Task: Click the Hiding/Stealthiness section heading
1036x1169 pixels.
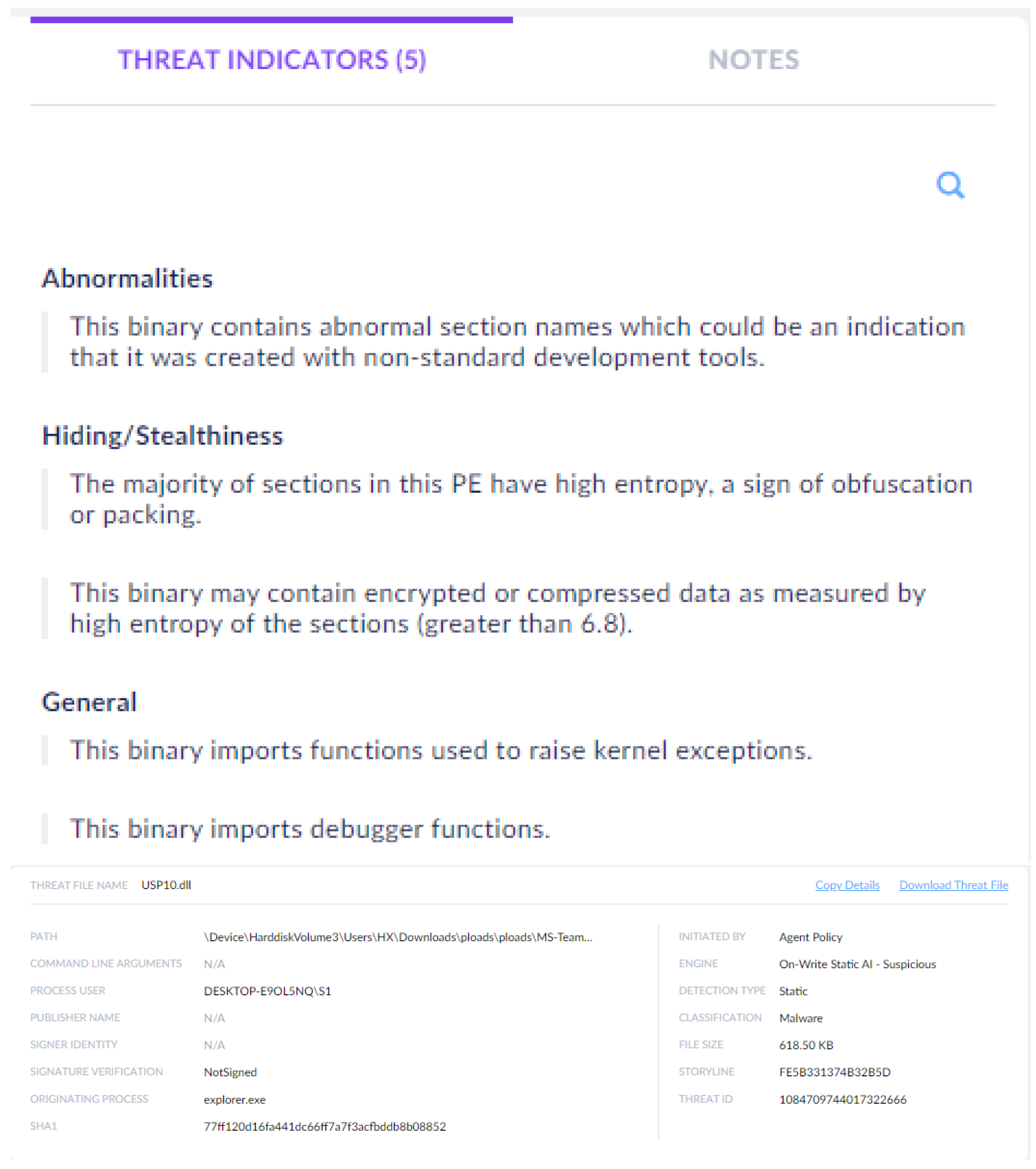Action: tap(162, 436)
